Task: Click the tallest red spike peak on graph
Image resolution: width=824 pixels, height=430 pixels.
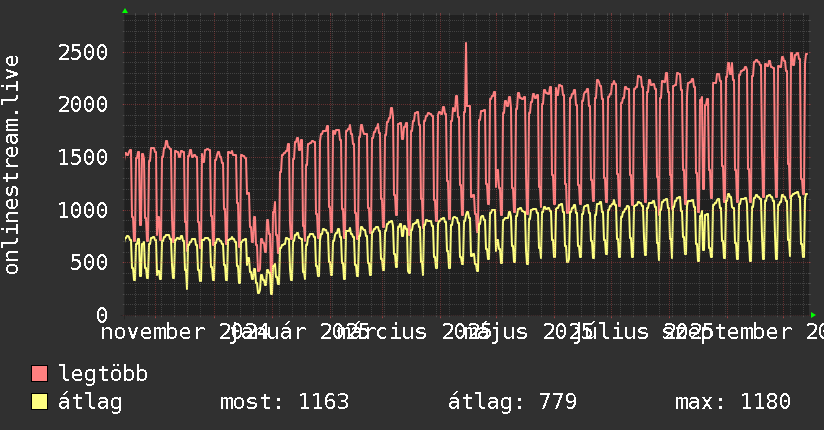Action: 465,44
